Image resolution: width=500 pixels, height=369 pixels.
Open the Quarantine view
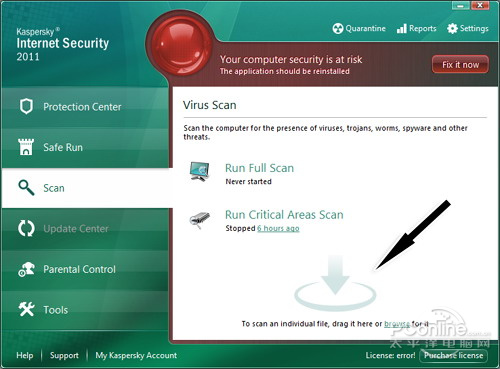(359, 29)
